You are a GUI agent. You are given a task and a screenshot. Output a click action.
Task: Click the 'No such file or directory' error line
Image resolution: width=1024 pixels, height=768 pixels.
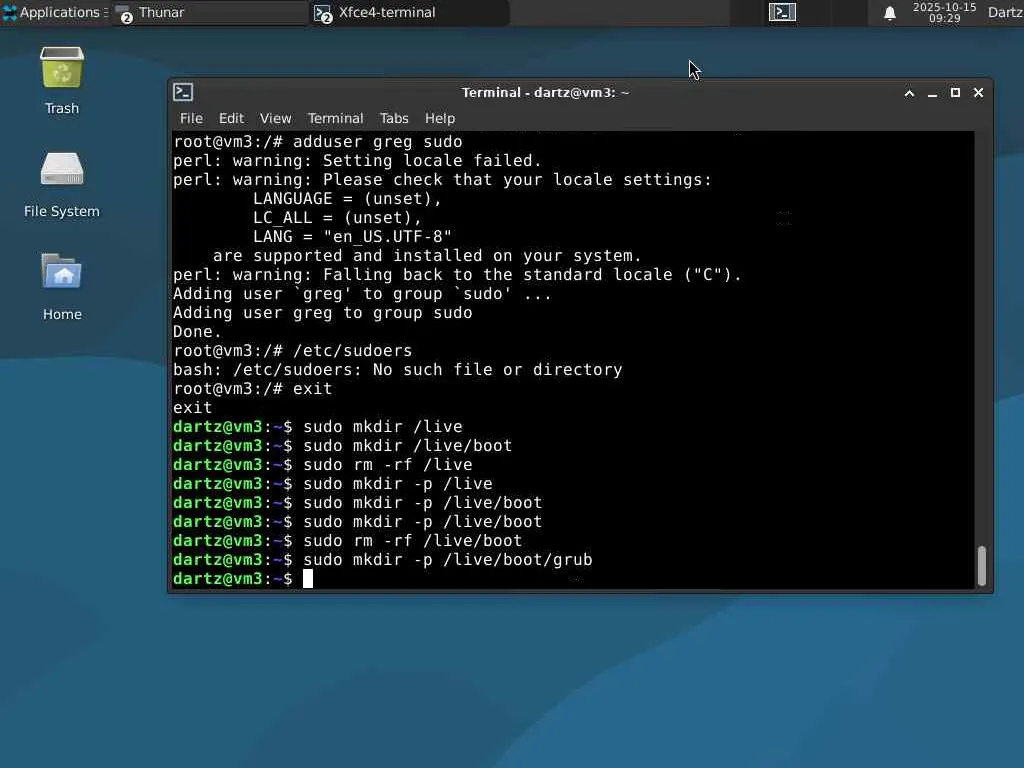[398, 370]
